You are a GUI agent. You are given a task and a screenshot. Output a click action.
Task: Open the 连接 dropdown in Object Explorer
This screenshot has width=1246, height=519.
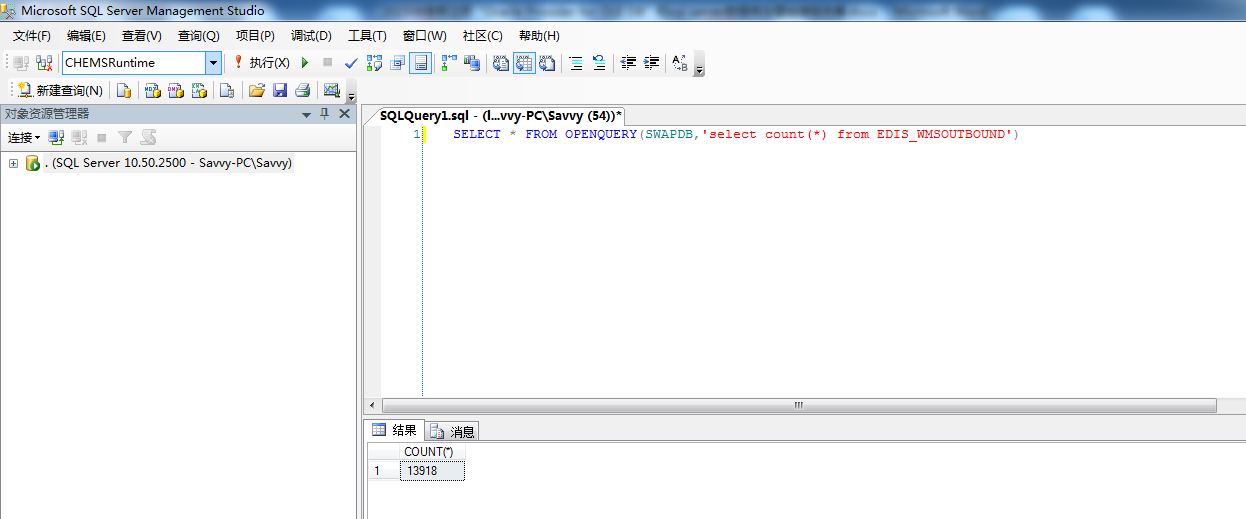click(24, 137)
